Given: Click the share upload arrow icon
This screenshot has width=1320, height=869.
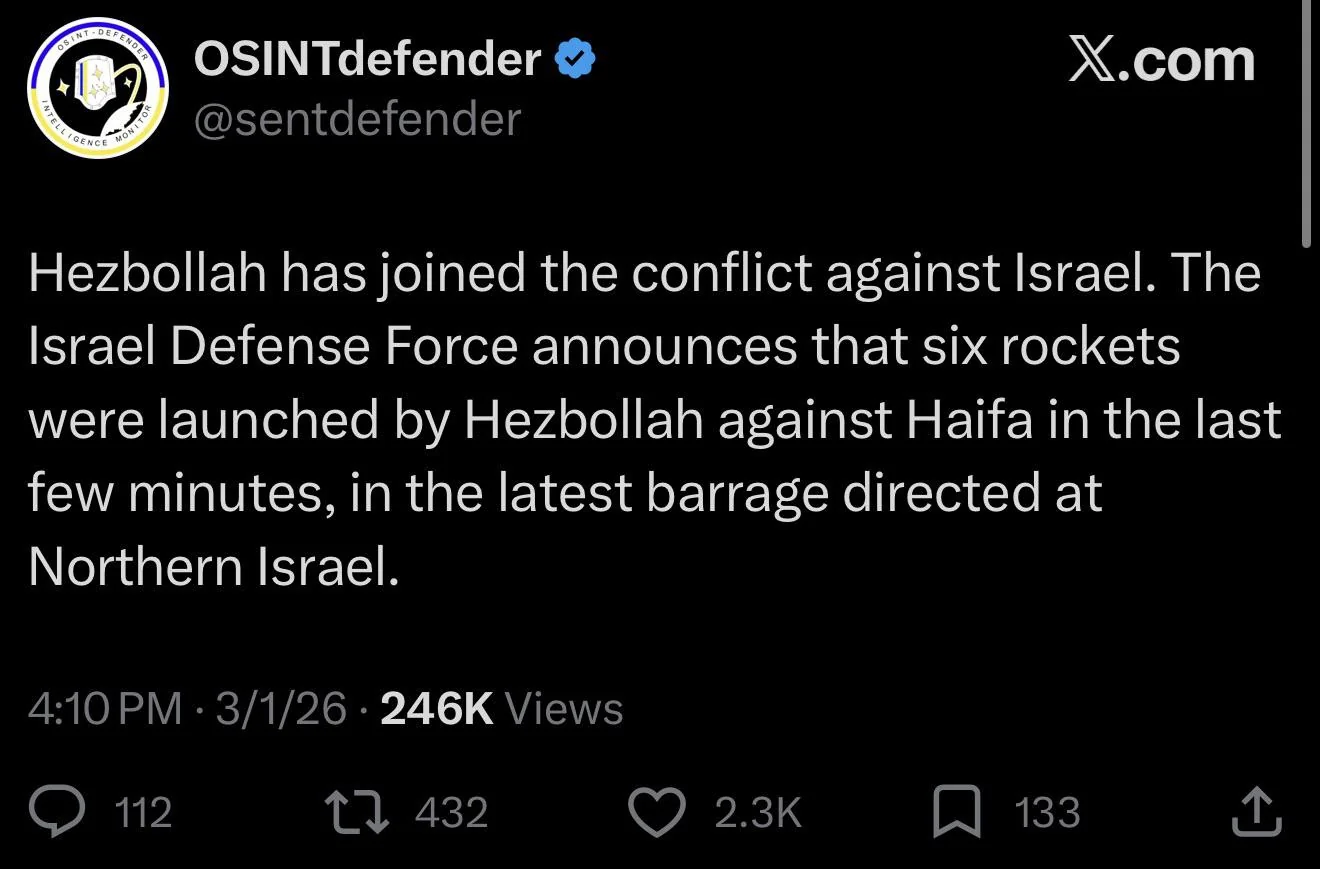Looking at the screenshot, I should (x=1256, y=812).
